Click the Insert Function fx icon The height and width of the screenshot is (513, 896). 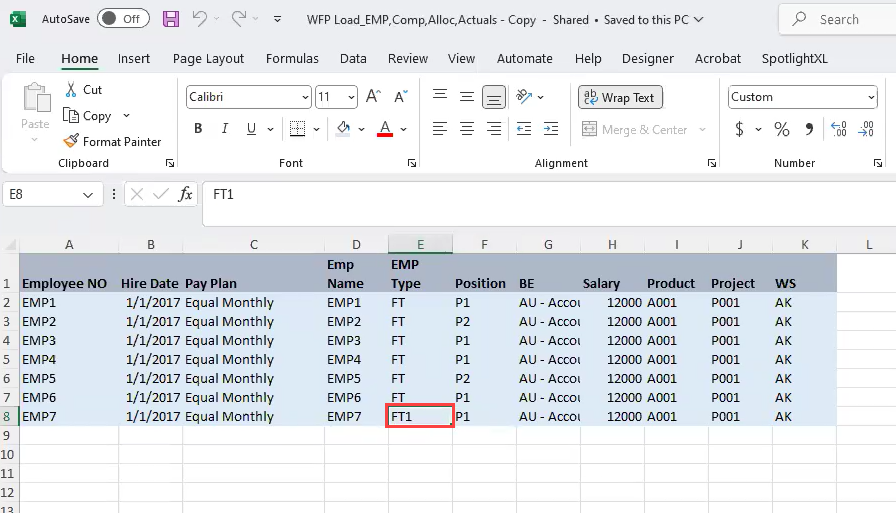[x=185, y=194]
